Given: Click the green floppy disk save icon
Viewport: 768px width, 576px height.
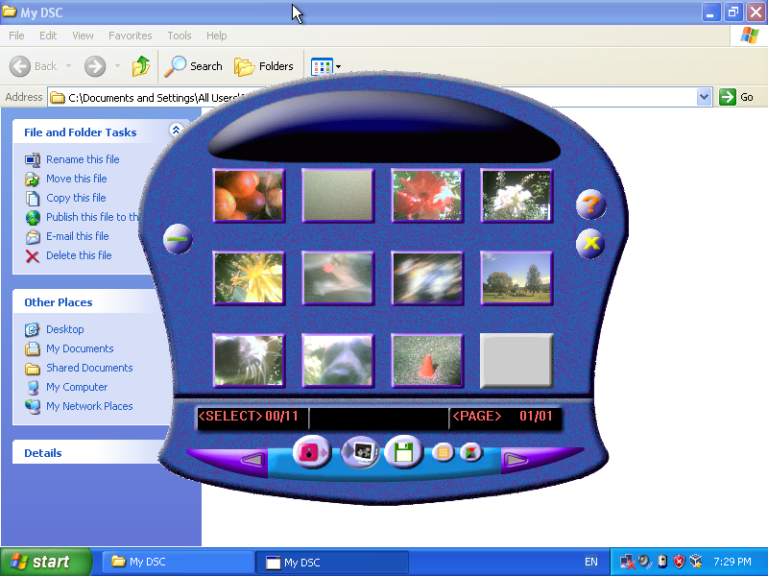Looking at the screenshot, I should 404,452.
